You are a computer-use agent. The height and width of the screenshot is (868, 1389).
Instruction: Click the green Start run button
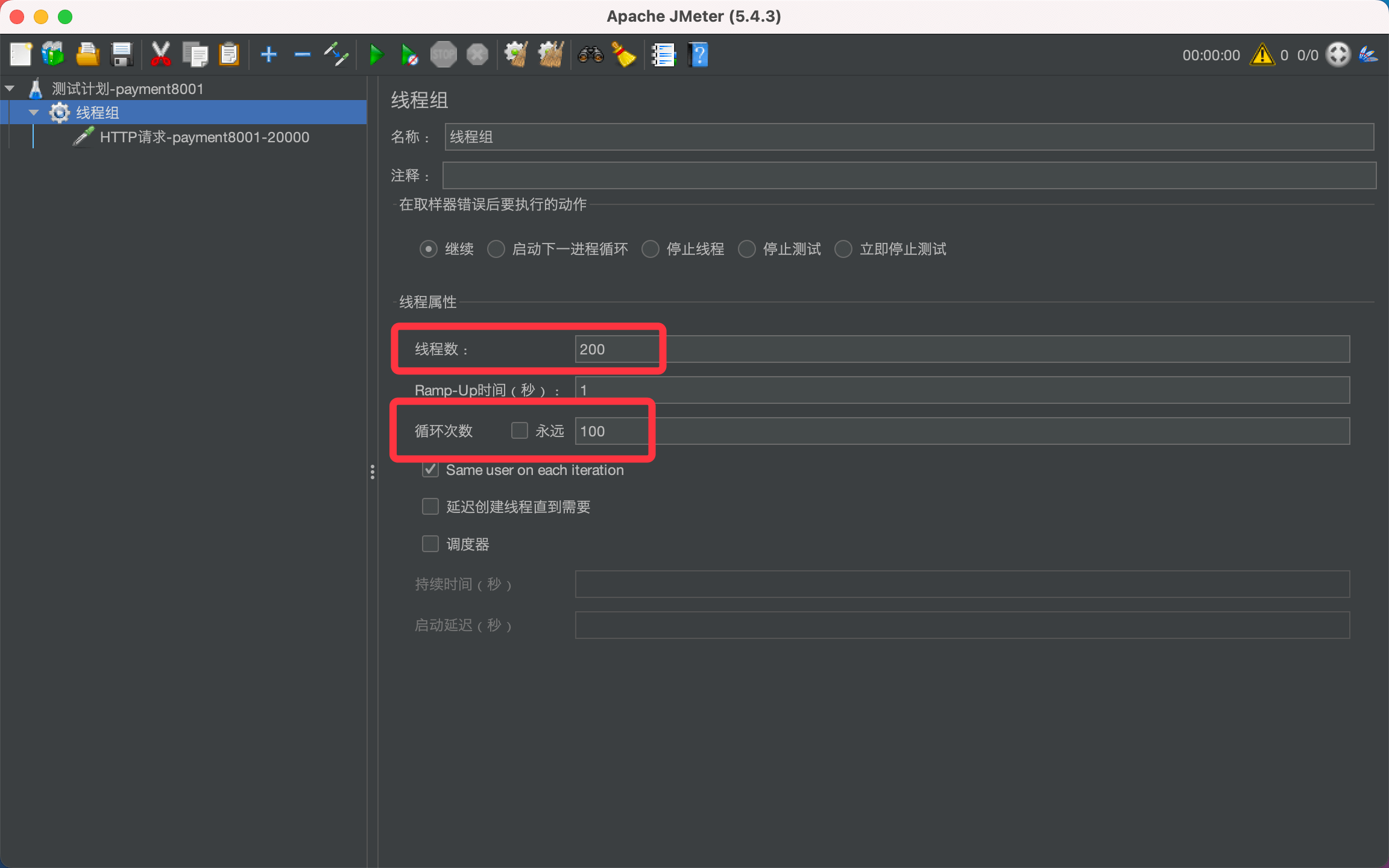coord(376,55)
